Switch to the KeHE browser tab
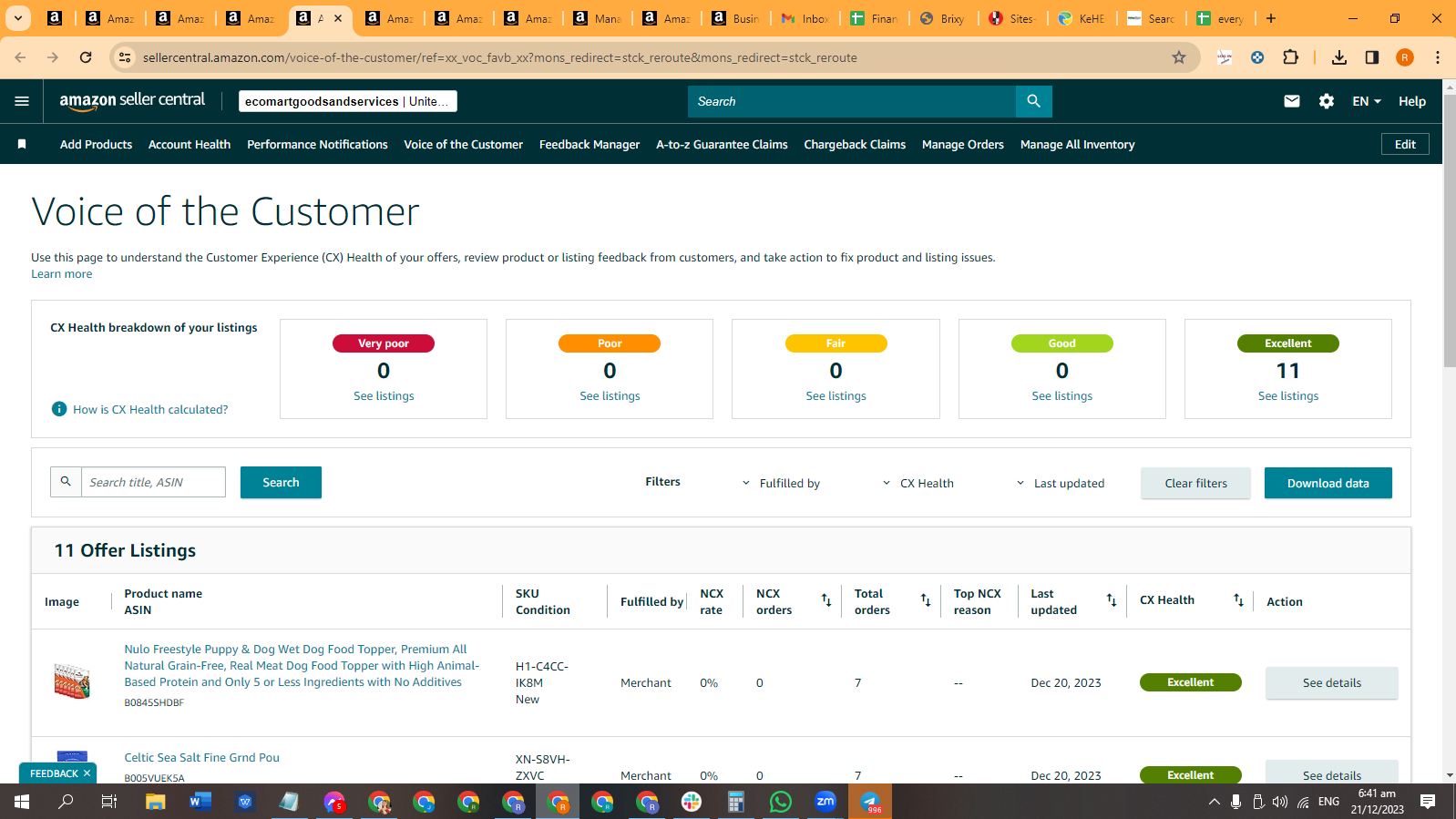This screenshot has width=1456, height=819. click(x=1082, y=18)
